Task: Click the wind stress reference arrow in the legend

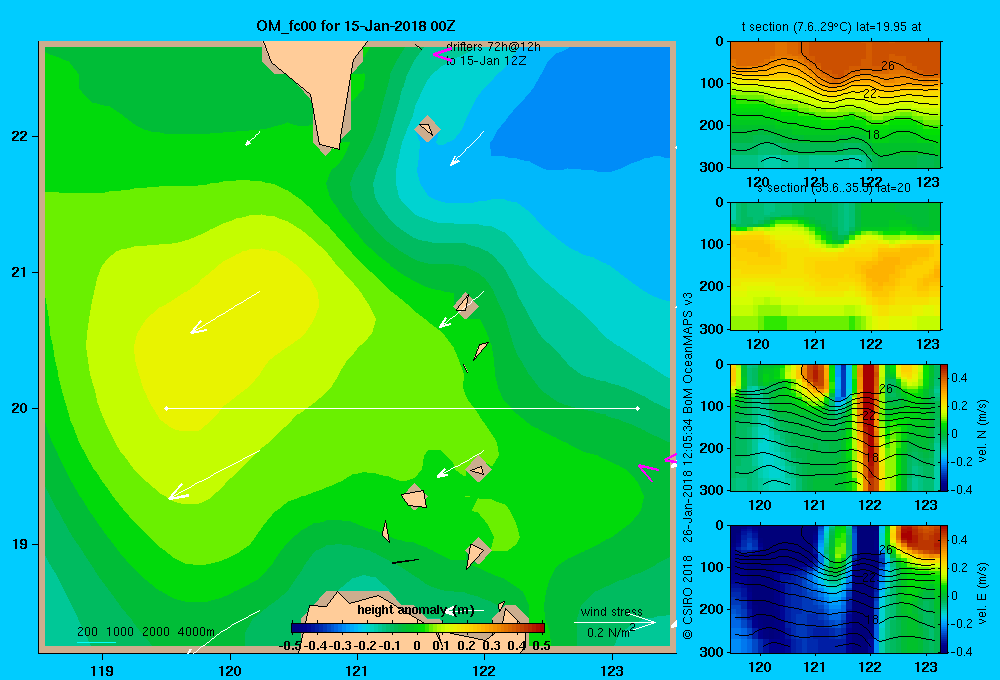Action: (x=615, y=622)
